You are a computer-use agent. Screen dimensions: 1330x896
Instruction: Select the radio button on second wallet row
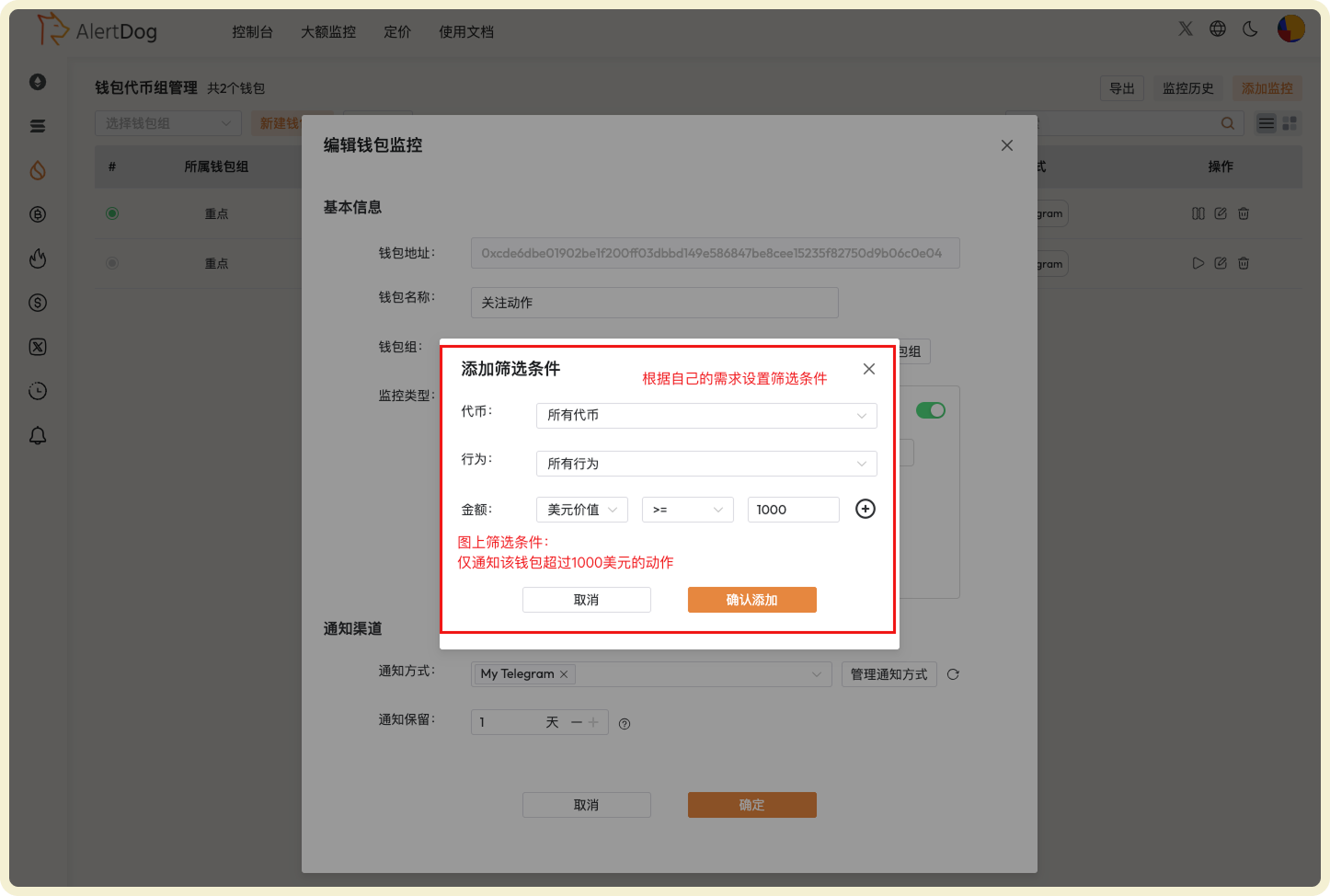tap(111, 262)
